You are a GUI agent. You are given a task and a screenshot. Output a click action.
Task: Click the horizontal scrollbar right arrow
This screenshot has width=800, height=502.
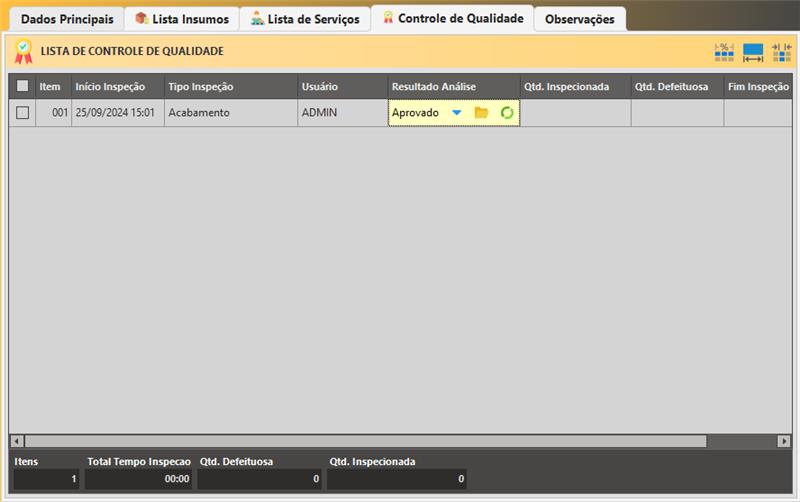[783, 441]
